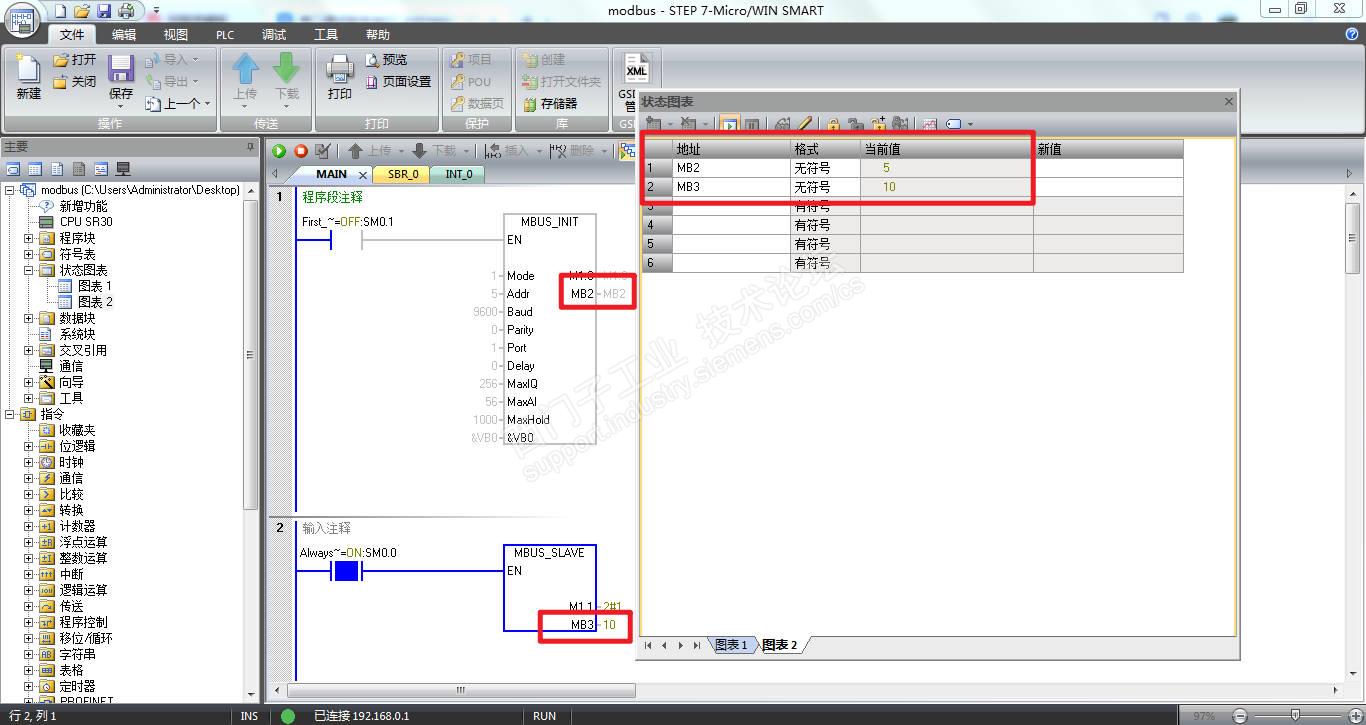Click the 关闭 (Close) project button
The width and height of the screenshot is (1366, 725).
pyautogui.click(x=75, y=82)
